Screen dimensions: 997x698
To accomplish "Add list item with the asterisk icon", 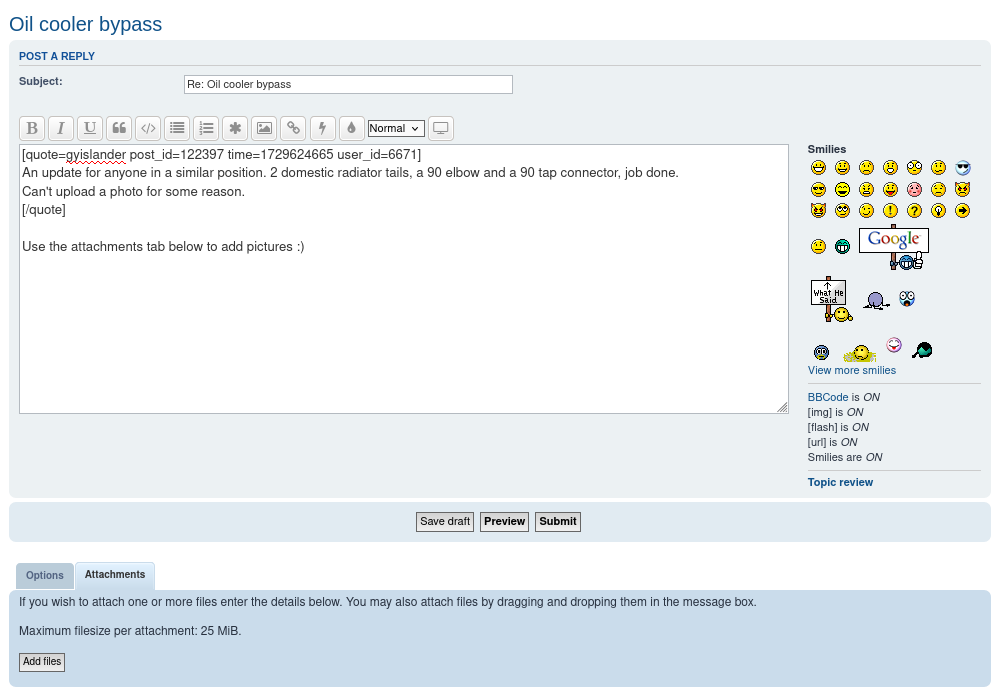I will 235,128.
